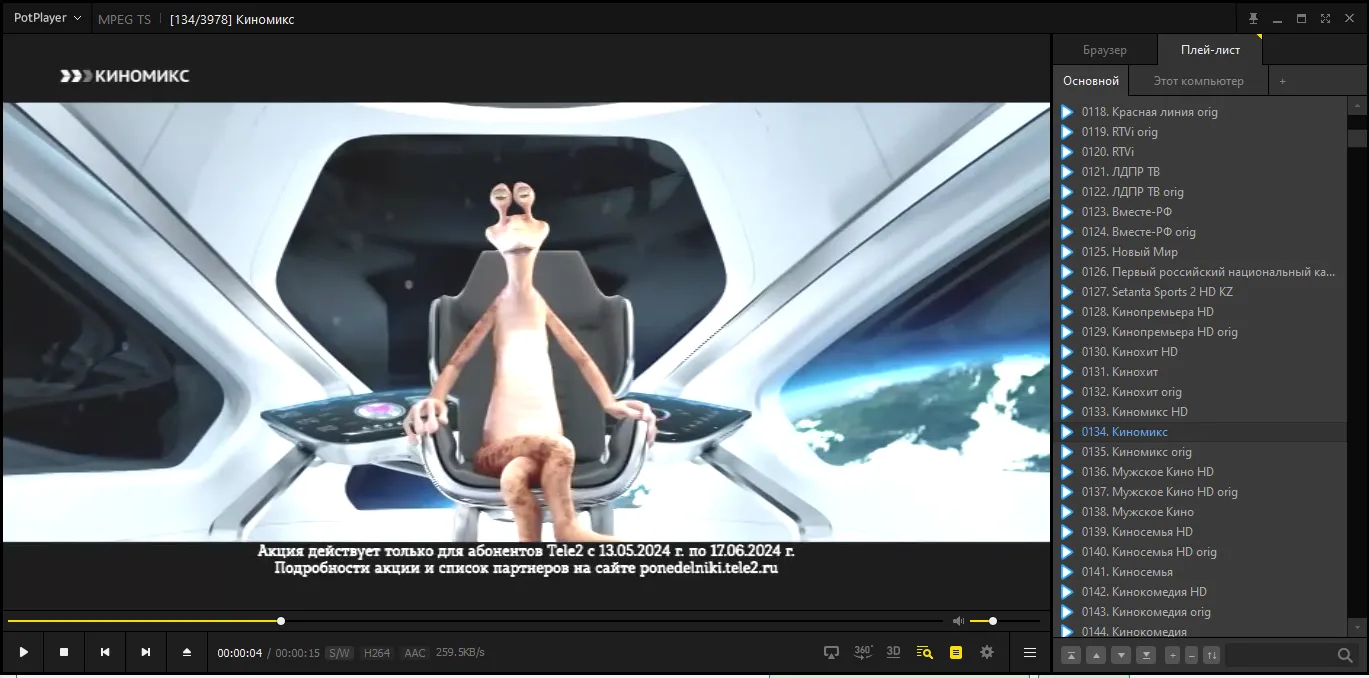Select playlist item 0139. Киносемья HD
Image resolution: width=1369 pixels, height=678 pixels.
[x=1200, y=532]
